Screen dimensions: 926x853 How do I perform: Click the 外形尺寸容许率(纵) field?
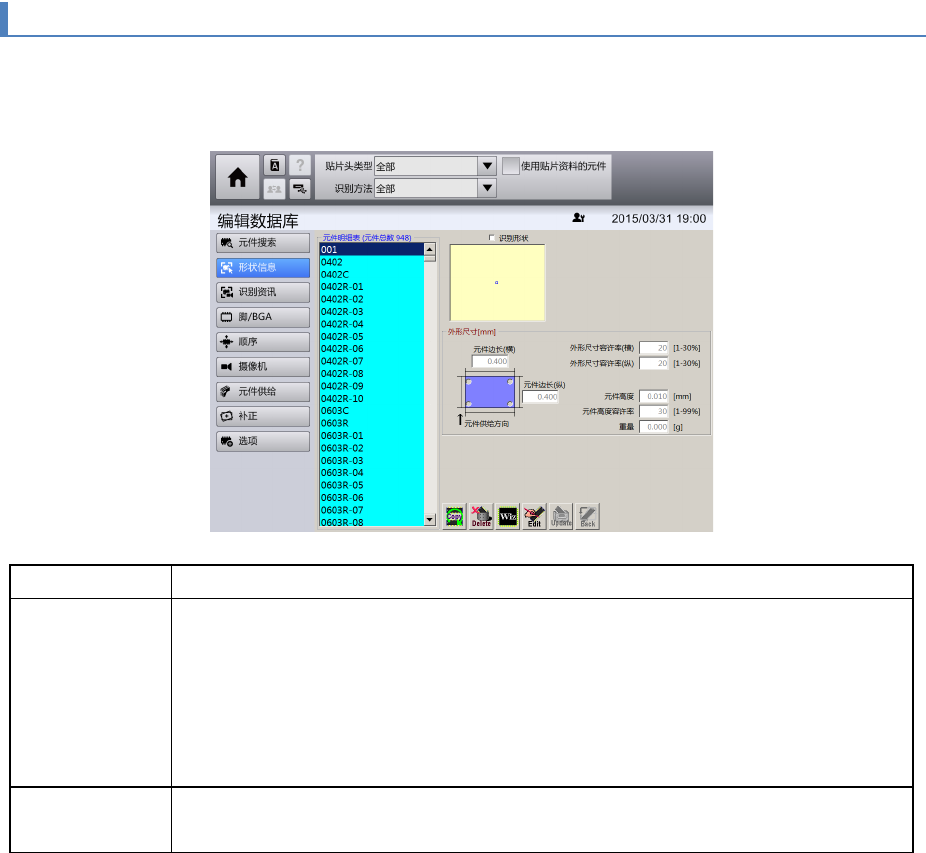coord(654,363)
